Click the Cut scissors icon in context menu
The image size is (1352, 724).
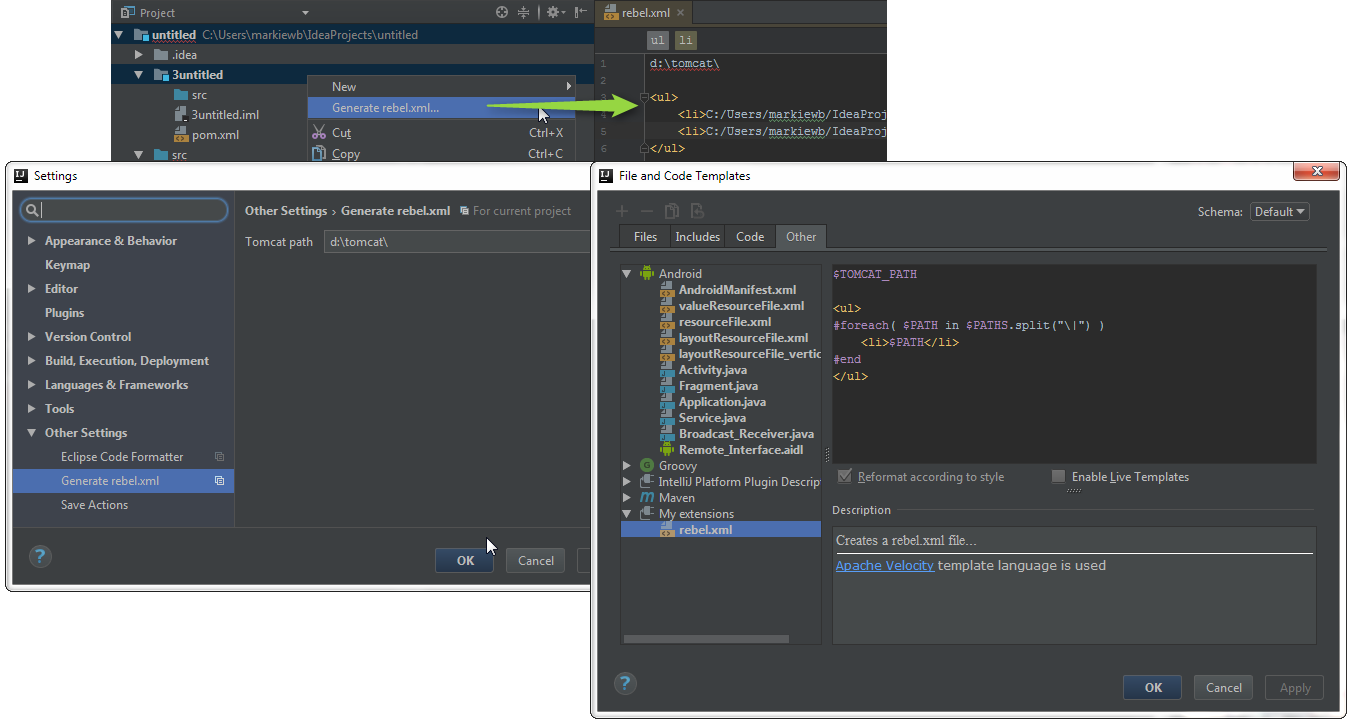319,132
